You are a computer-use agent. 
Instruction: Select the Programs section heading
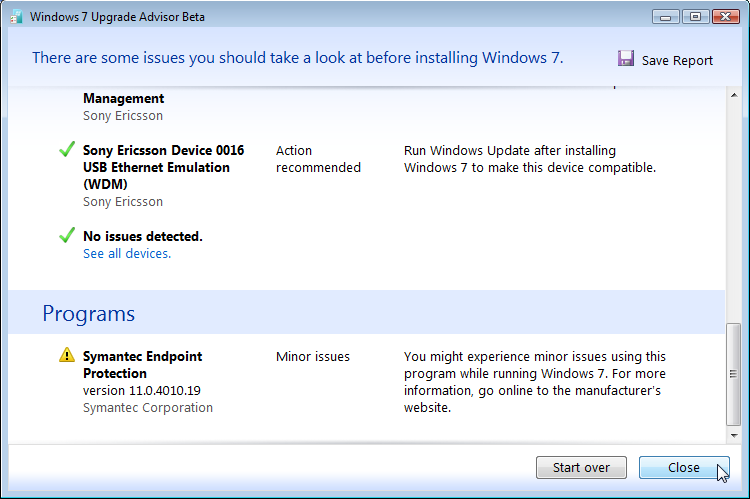88,314
